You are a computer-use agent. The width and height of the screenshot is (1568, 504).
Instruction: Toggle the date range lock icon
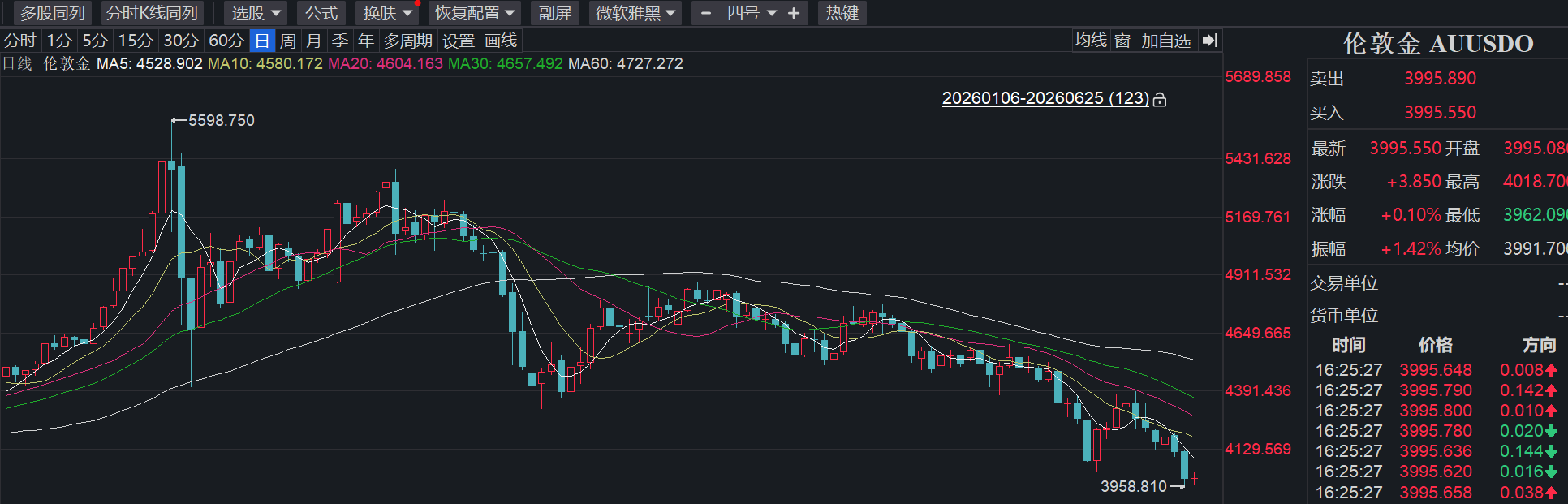[1160, 99]
